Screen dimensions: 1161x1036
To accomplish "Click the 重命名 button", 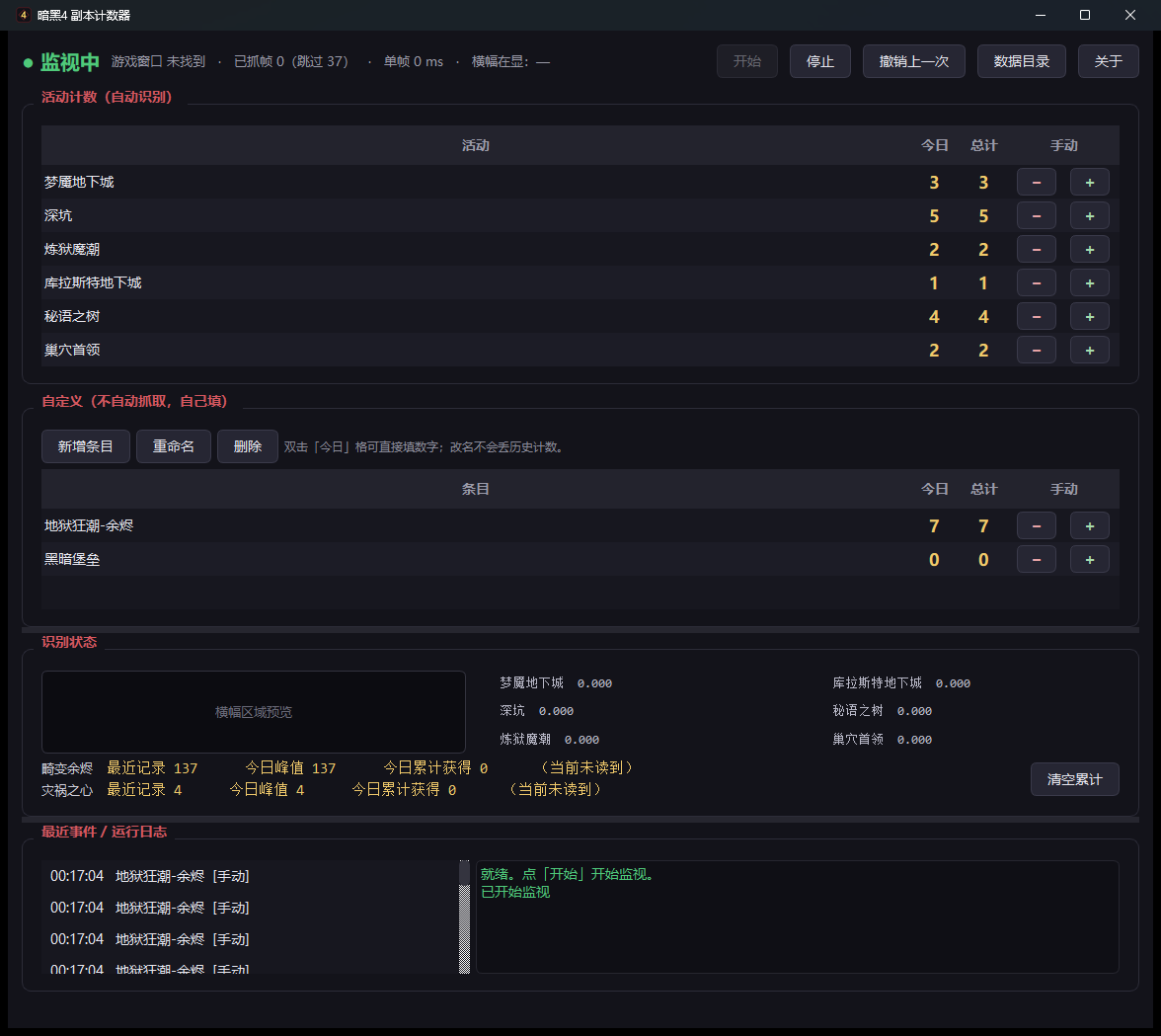I will 174,446.
